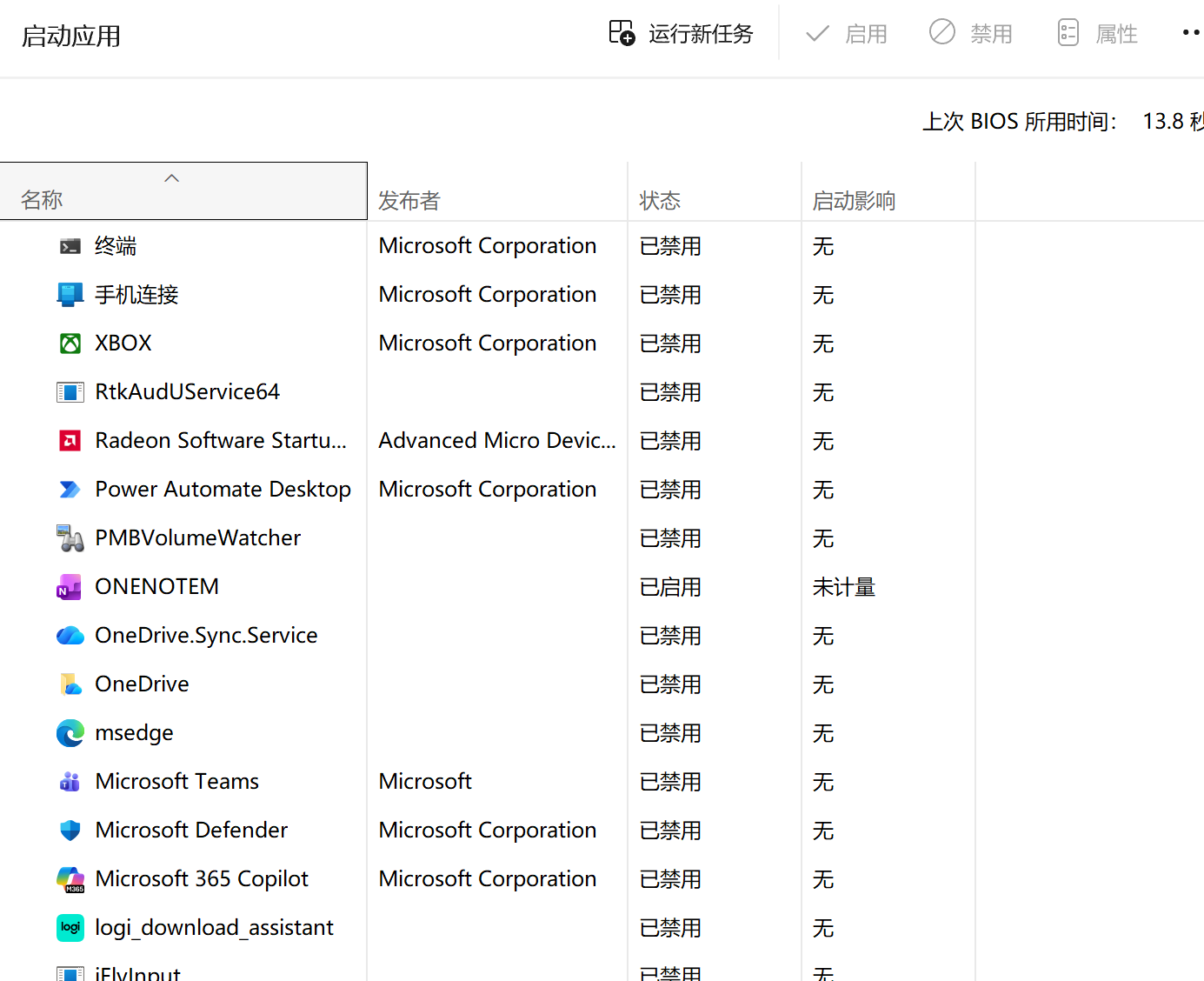
Task: Click the 终端 terminal icon
Action: tap(70, 246)
